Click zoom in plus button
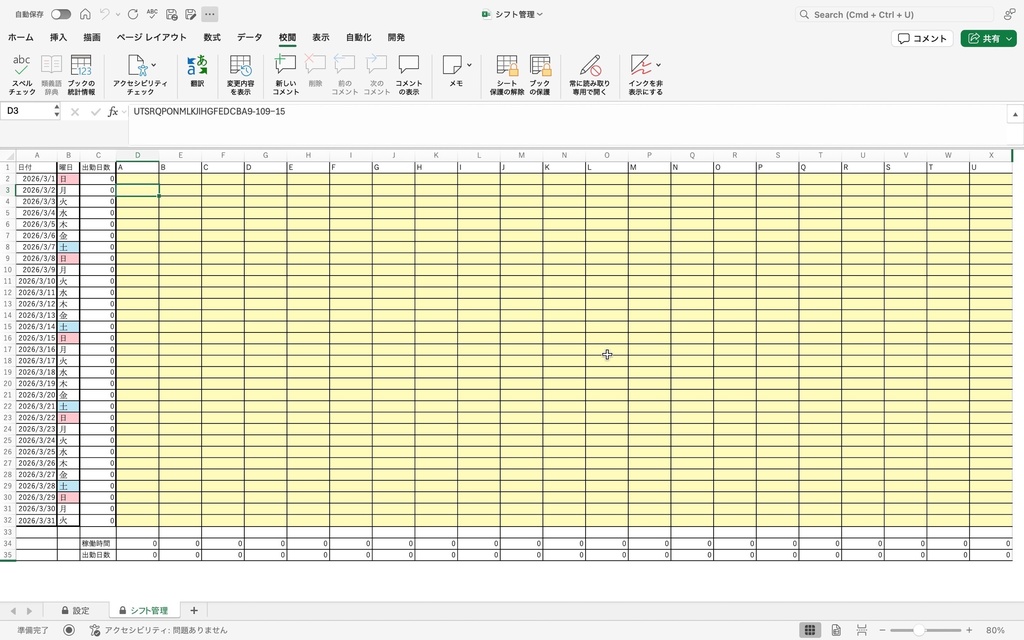This screenshot has width=1024, height=640. pos(969,630)
